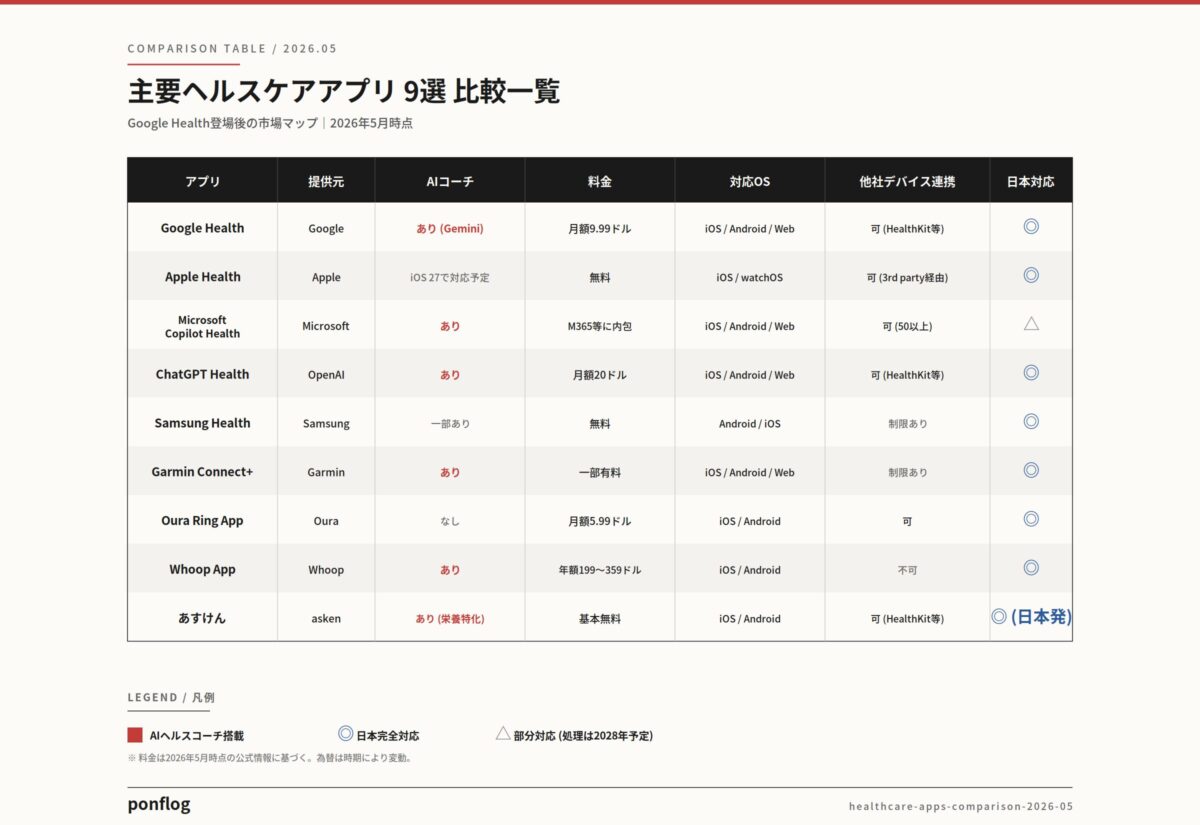Click the double-circle icon in ChatGPT Health row
This screenshot has width=1200, height=825.
pos(1031,373)
